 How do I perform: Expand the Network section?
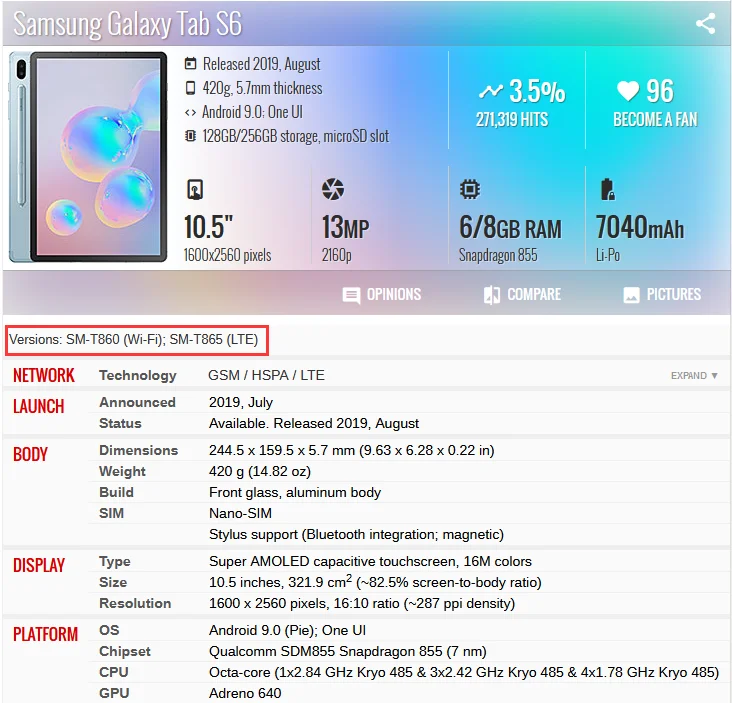click(x=694, y=376)
